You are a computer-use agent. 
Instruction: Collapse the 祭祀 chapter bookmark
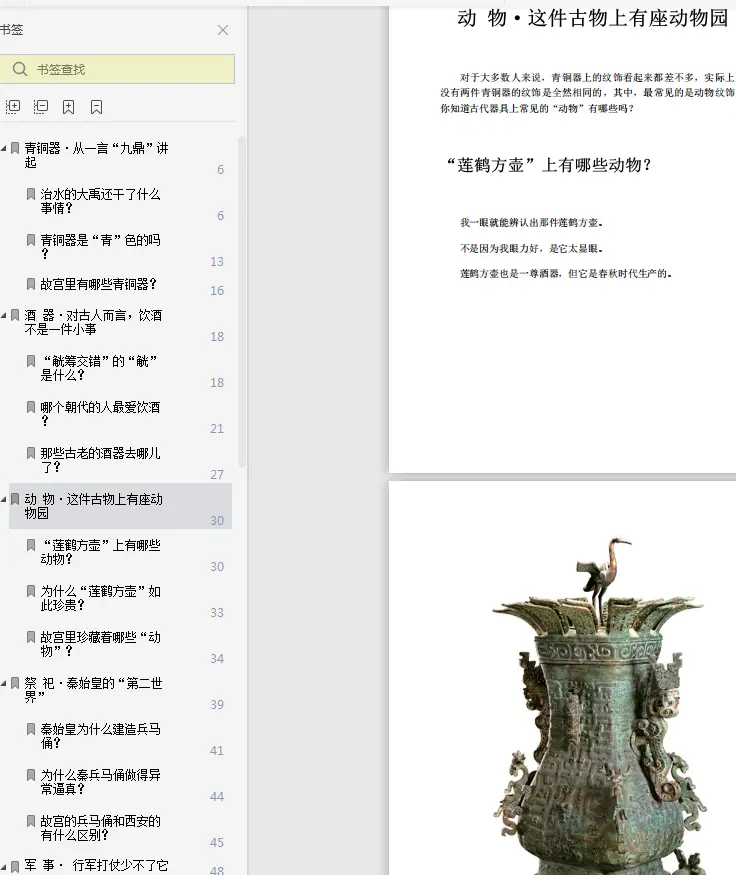(x=4, y=683)
